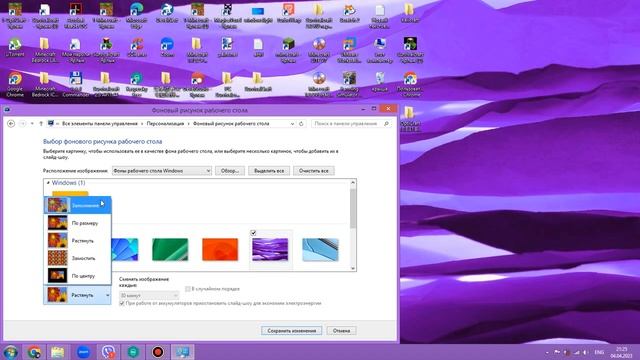This screenshot has height=360, width=640.
Task: Select the green wallpaper thumbnail
Action: 170,249
